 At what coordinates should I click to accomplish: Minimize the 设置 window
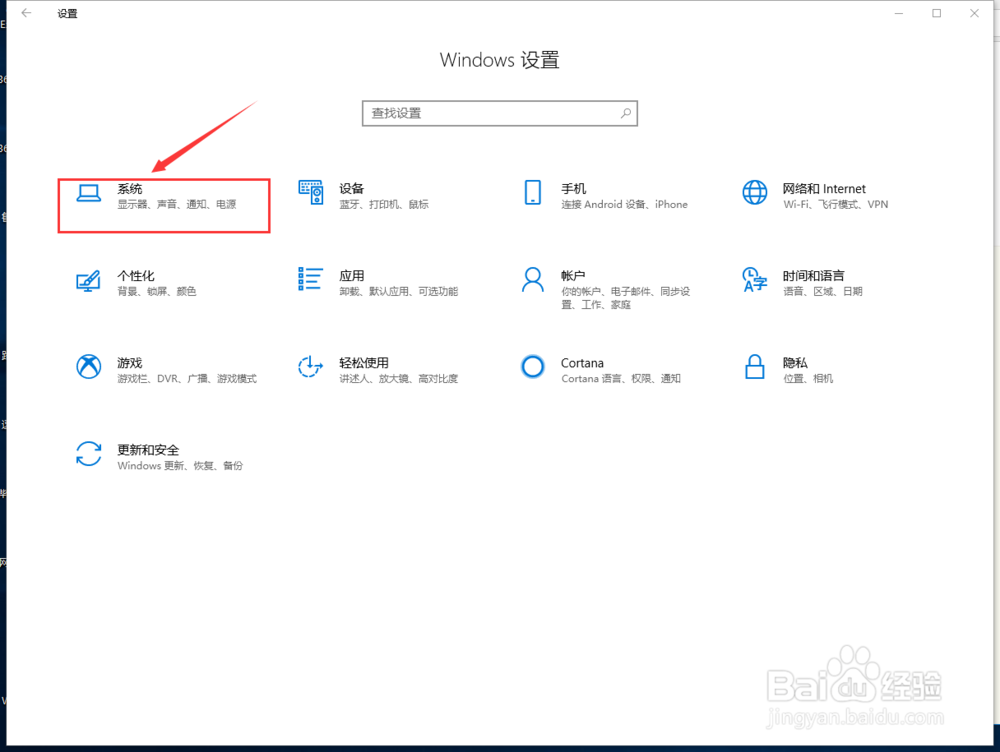899,13
